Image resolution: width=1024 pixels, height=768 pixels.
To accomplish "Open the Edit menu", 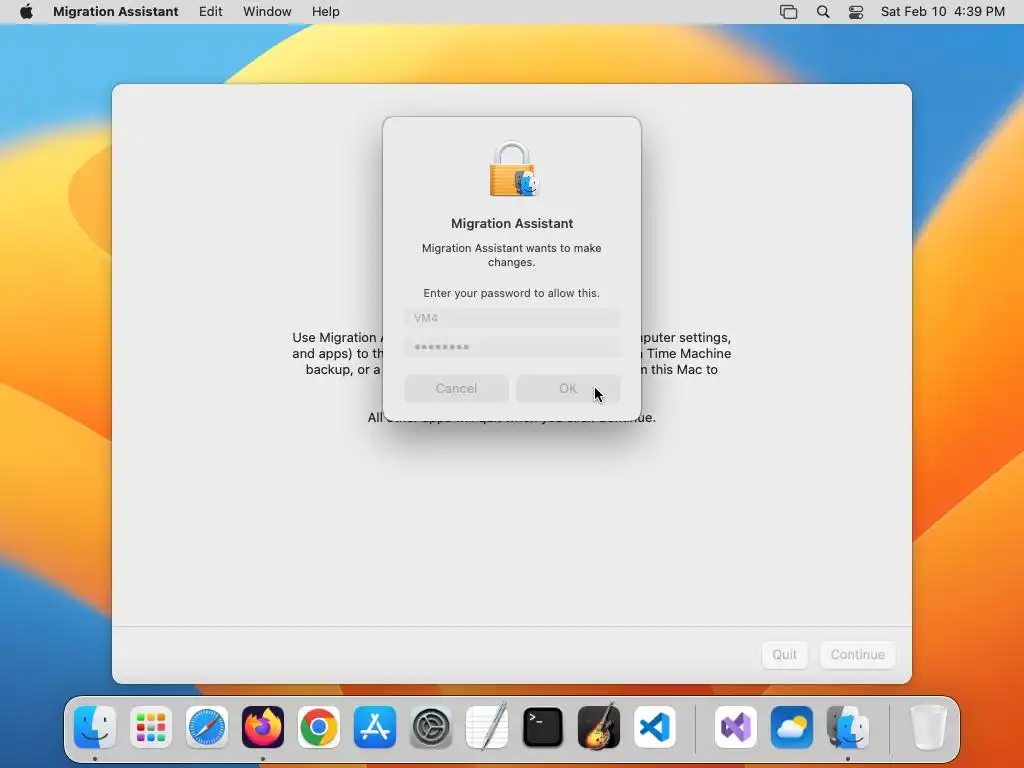I will coord(210,12).
